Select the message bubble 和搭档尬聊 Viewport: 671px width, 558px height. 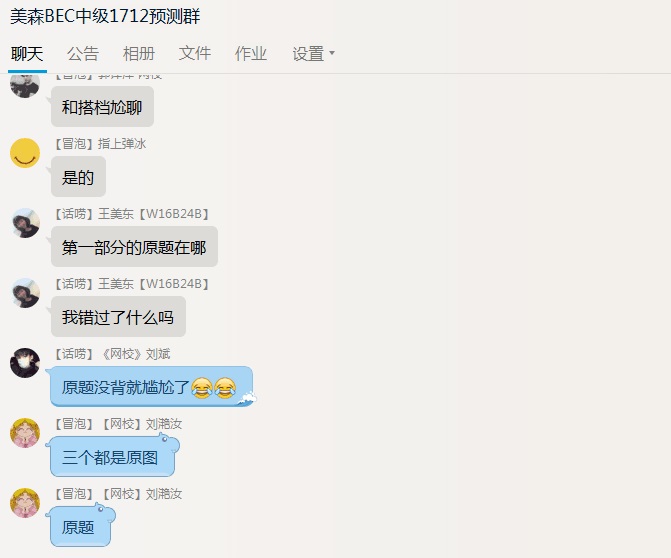102,107
